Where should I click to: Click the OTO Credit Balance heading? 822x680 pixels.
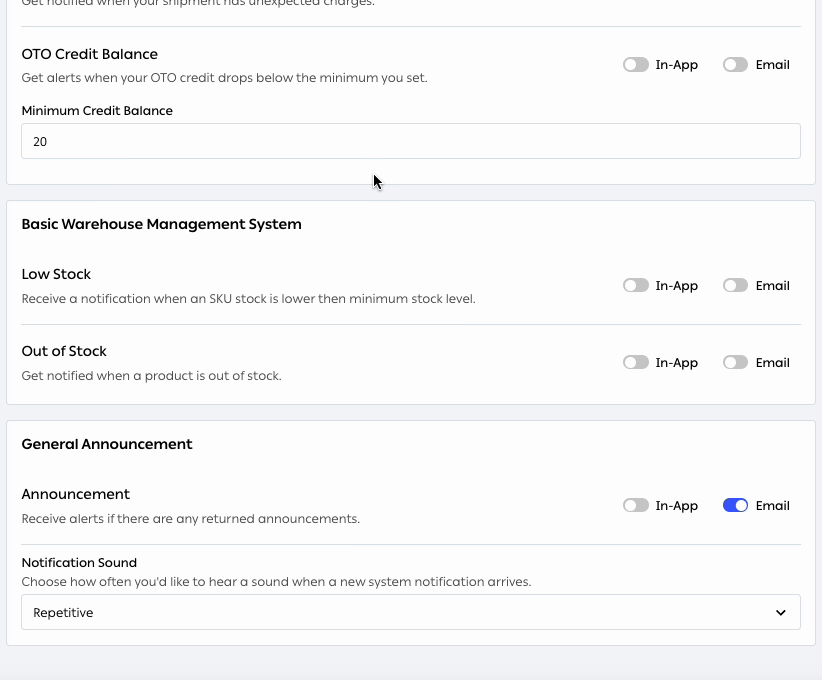pyautogui.click(x=90, y=54)
